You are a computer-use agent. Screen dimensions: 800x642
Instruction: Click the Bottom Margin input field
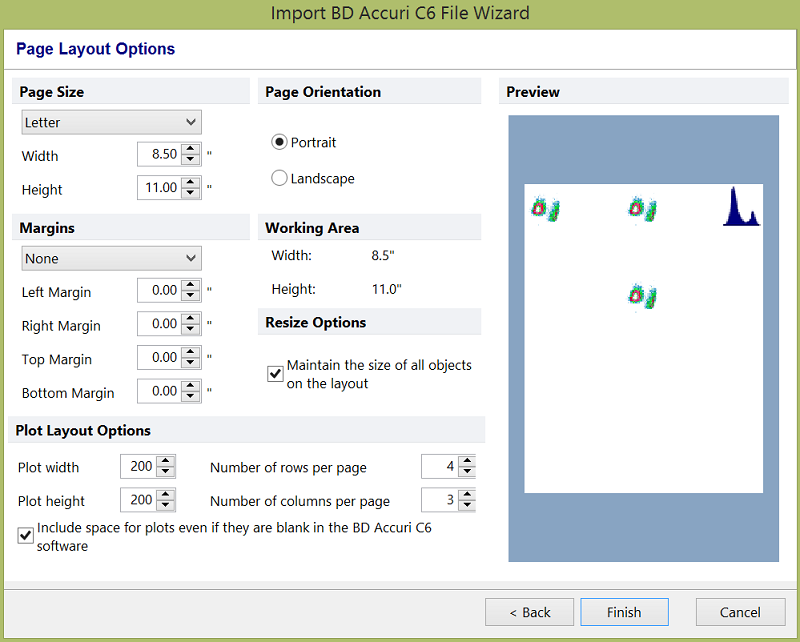point(159,392)
